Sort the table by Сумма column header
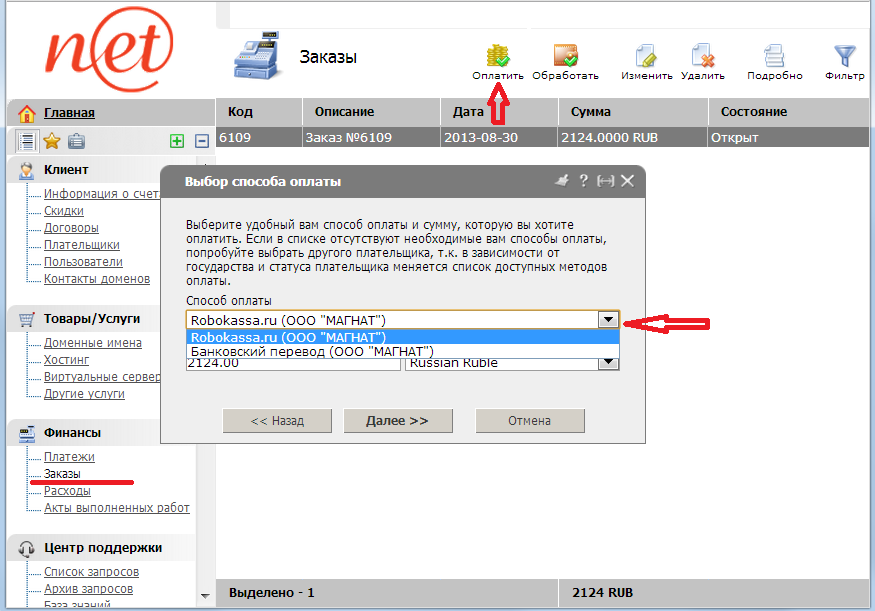 (590, 112)
